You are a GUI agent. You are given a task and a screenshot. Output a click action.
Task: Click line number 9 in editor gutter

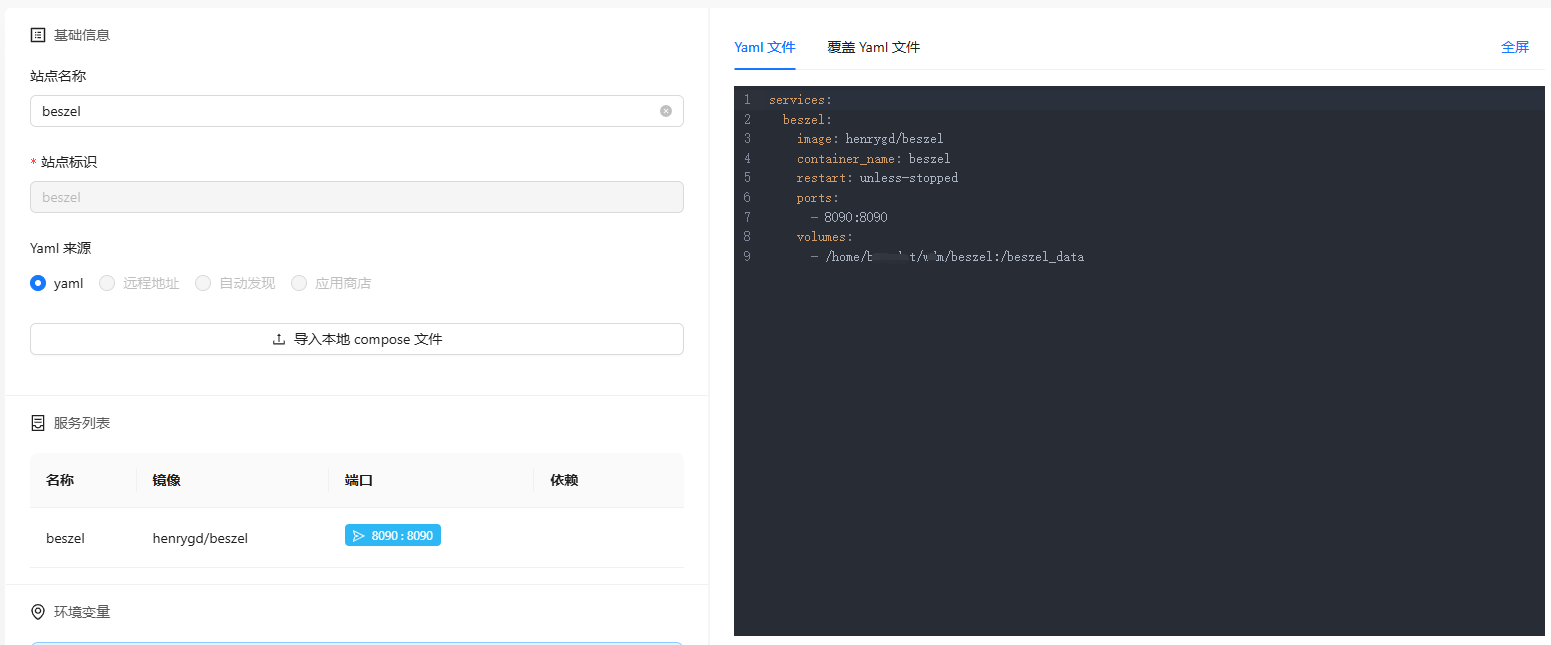(x=747, y=257)
